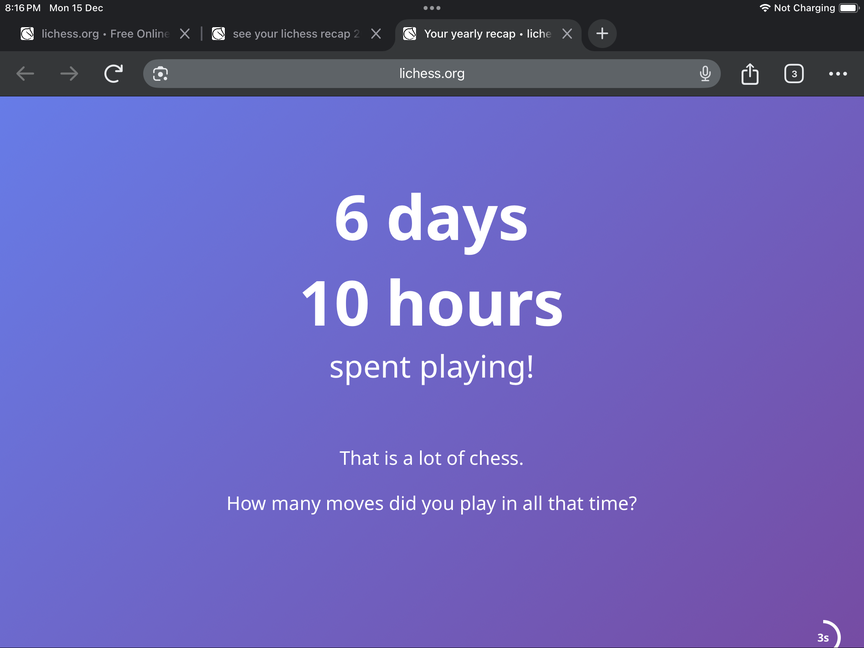This screenshot has width=864, height=648.
Task: Add a new tab with plus button
Action: (x=602, y=34)
